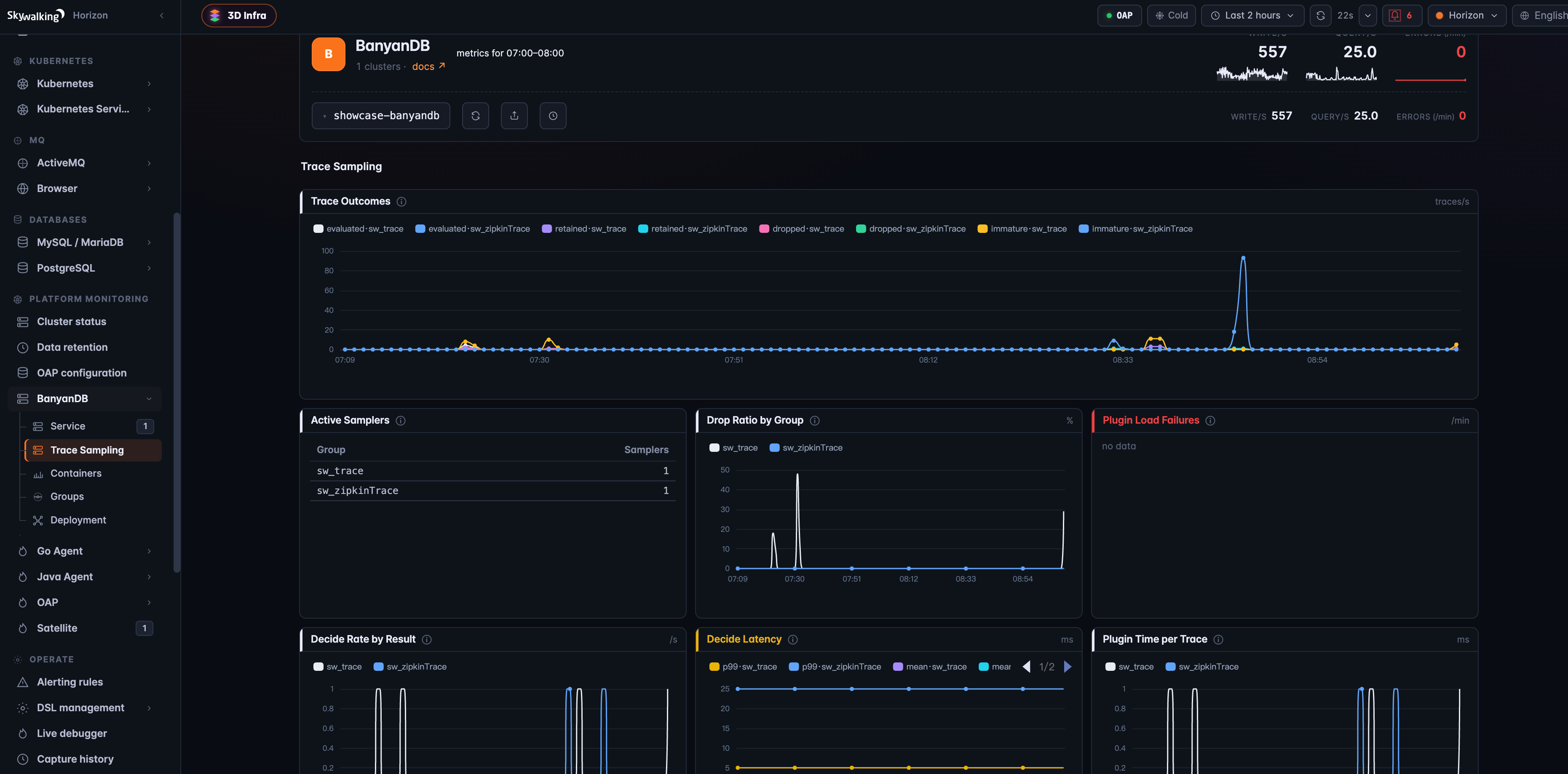Show info for Plugin Load Failures
Screen dimensions: 1568x774
(x=1211, y=420)
